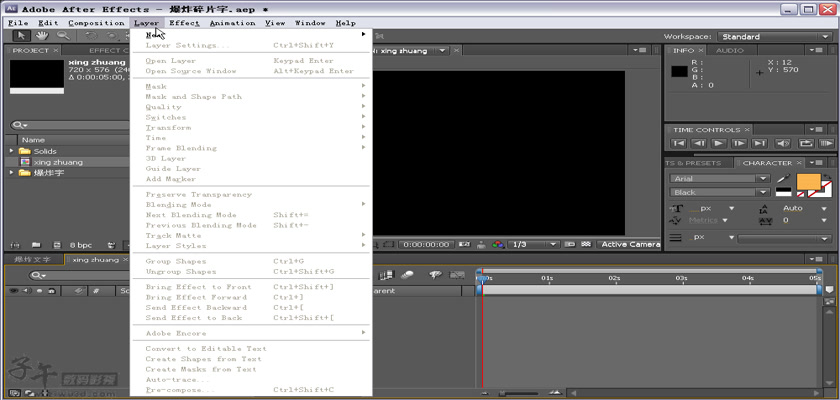The image size is (840, 400).
Task: Open the Animation menu
Action: (232, 23)
